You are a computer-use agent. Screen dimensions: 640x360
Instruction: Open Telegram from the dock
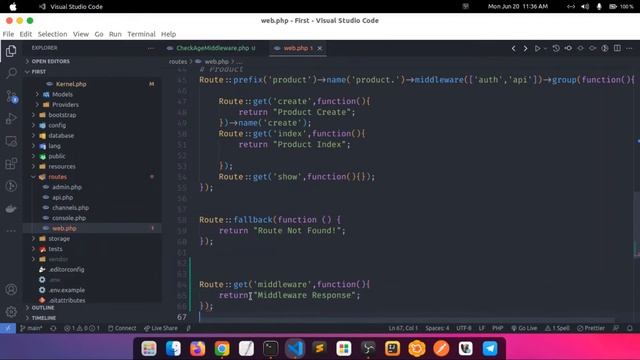pyautogui.click(x=490, y=349)
